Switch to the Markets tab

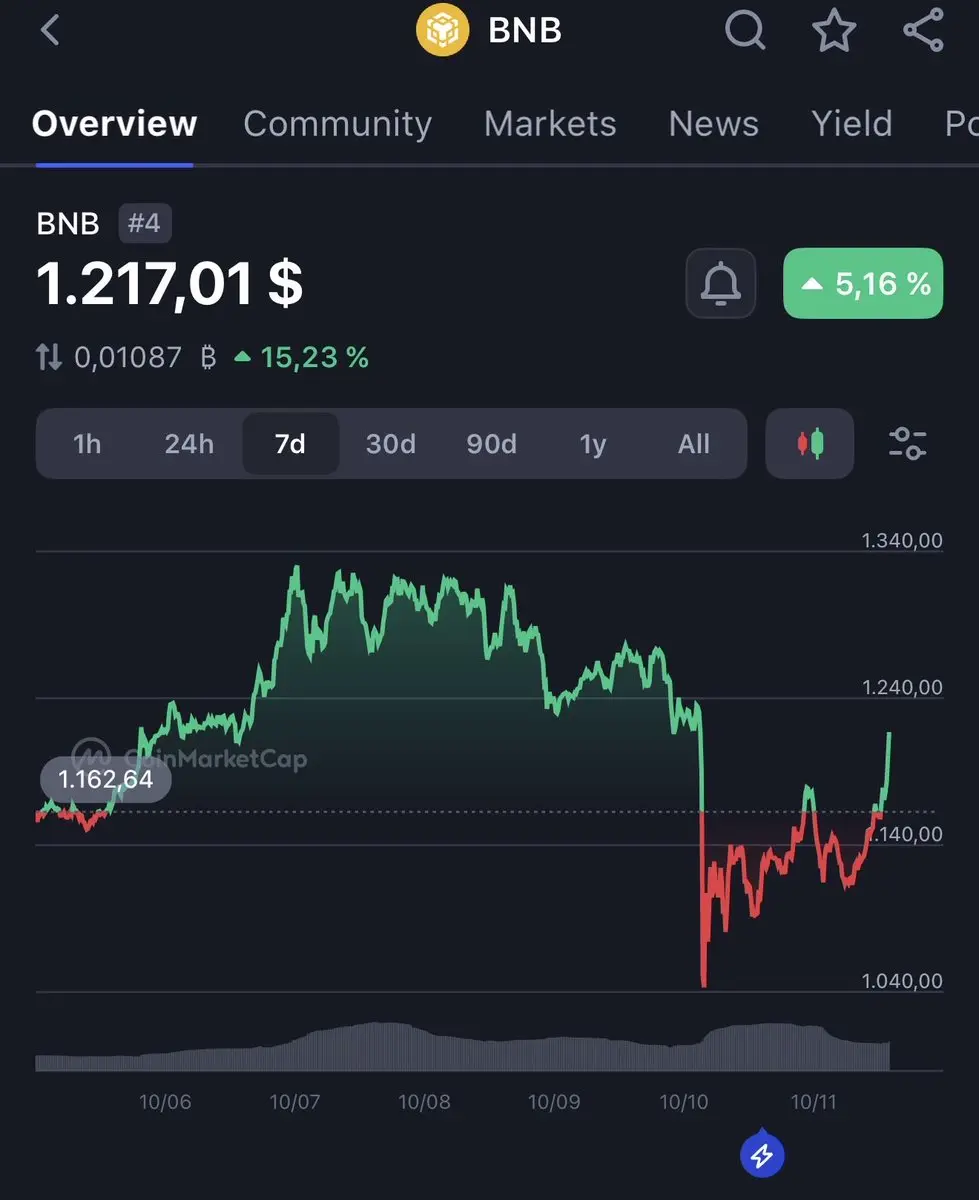click(x=550, y=124)
